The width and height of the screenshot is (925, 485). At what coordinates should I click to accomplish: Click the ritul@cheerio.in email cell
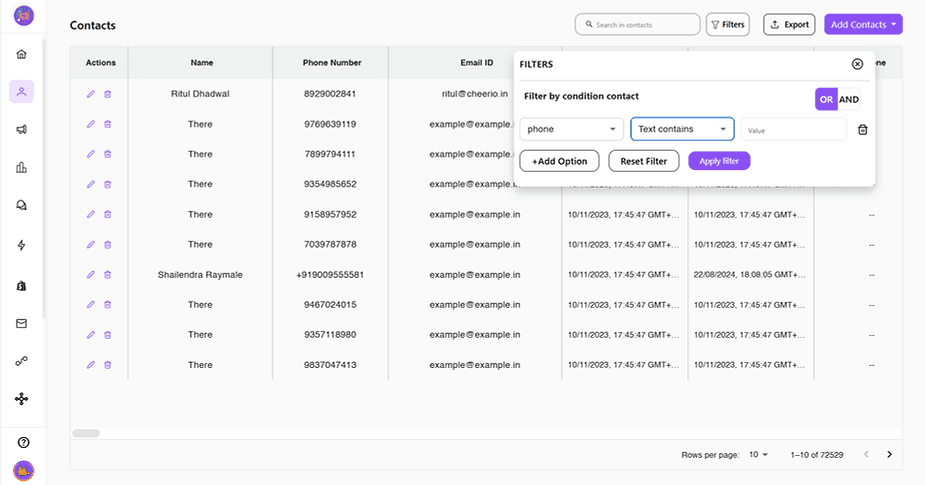point(475,94)
